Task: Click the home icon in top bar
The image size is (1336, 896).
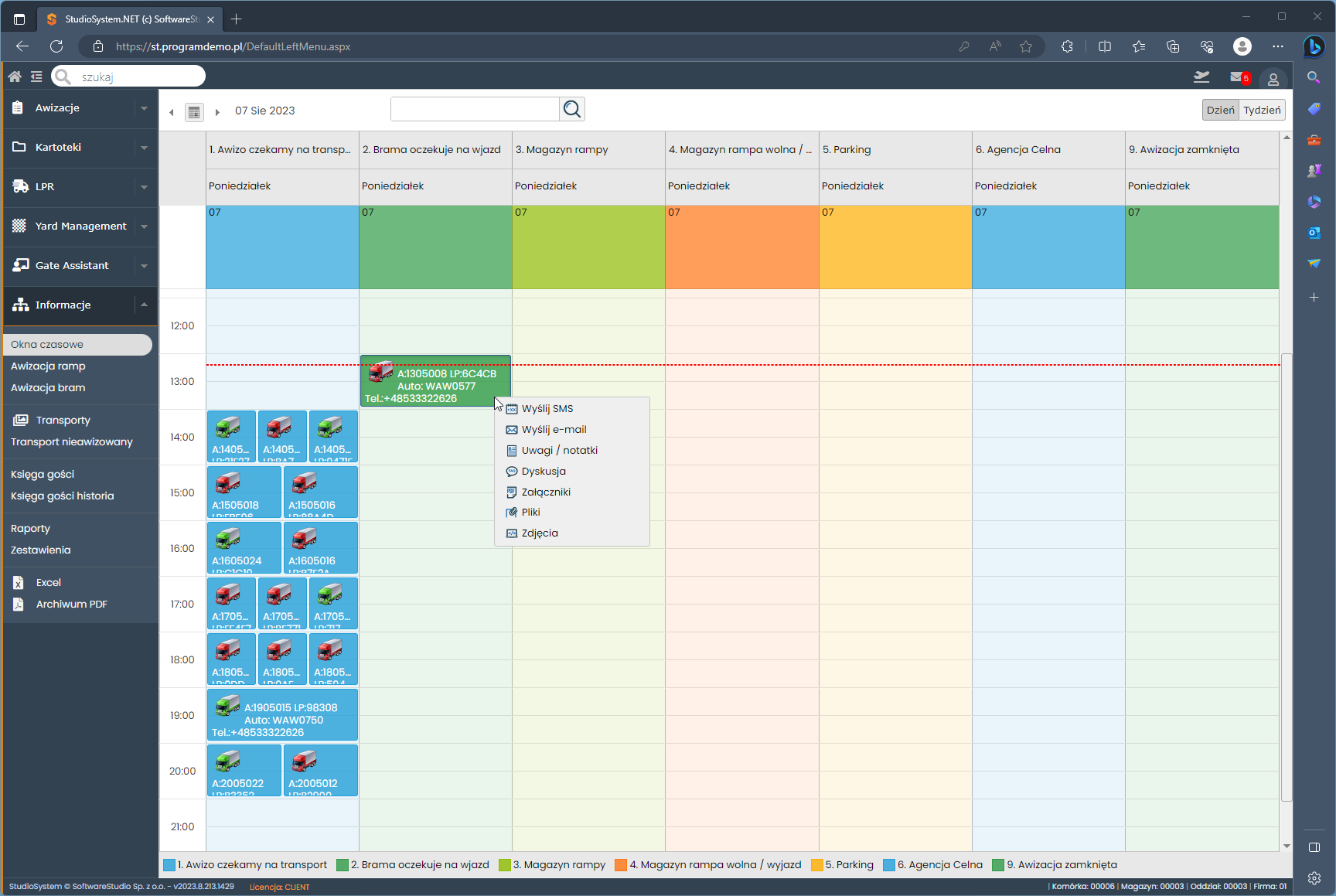Action: 15,77
